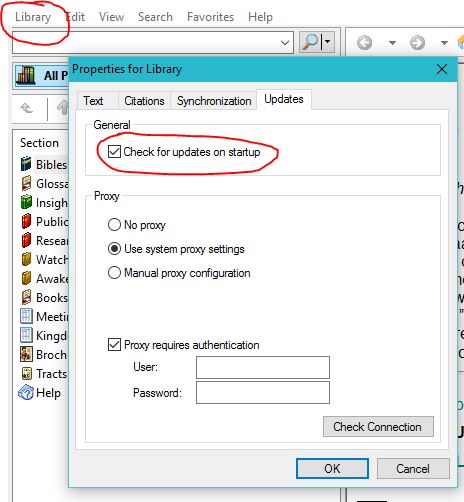Screen dimensions: 464x502
Task: Open the Glossary section icon
Action: click(26, 183)
